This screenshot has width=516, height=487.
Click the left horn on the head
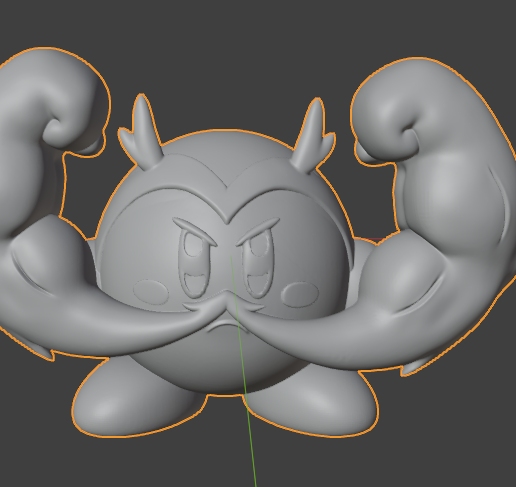(x=141, y=133)
